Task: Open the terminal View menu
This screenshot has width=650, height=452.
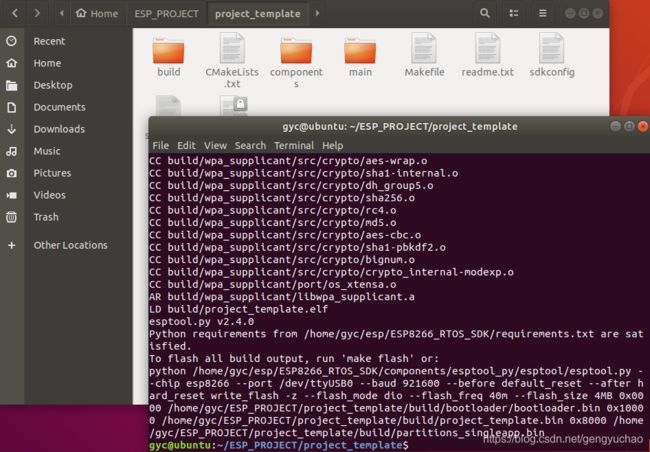Action: click(215, 146)
